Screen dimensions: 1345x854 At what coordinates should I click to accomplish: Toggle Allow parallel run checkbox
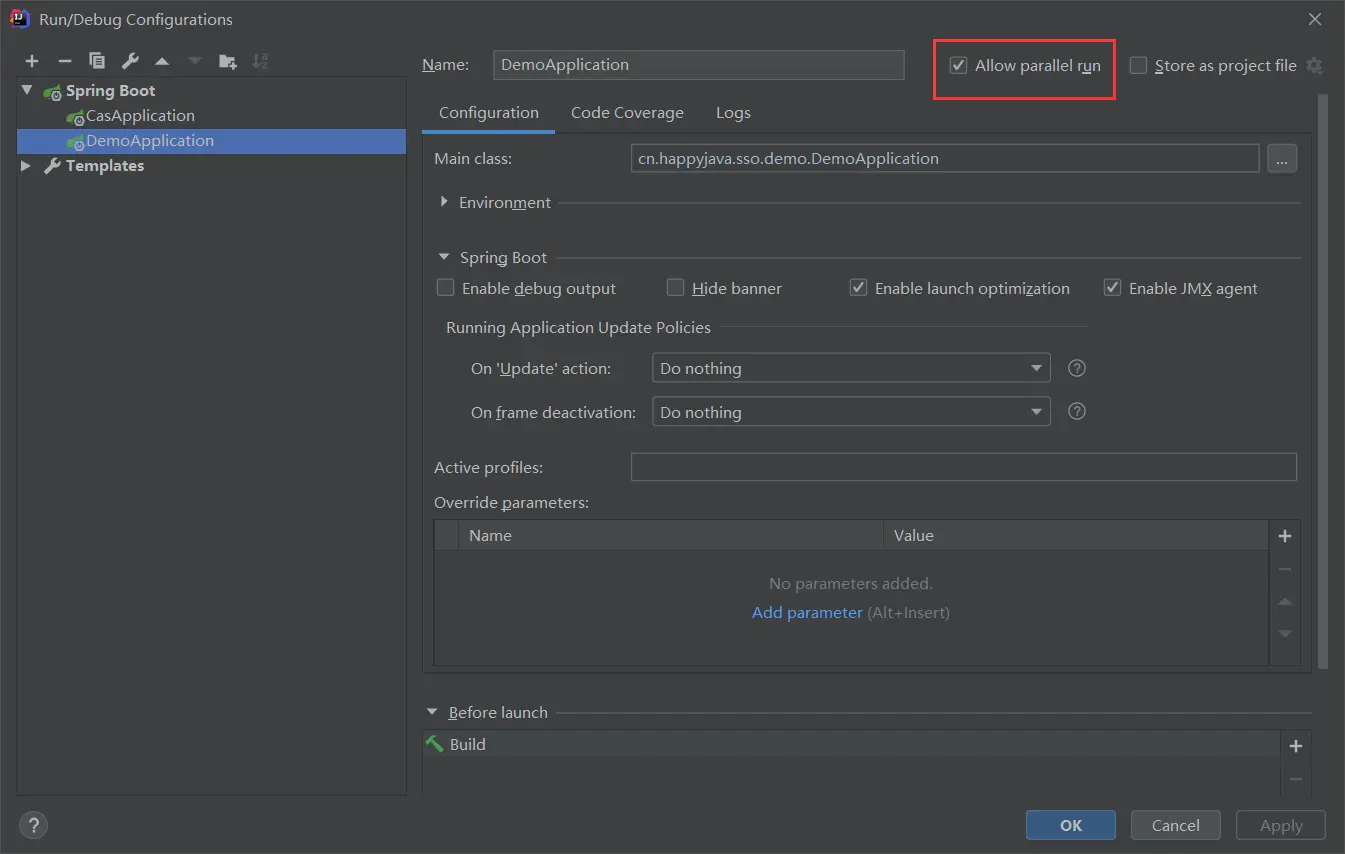[x=959, y=66]
